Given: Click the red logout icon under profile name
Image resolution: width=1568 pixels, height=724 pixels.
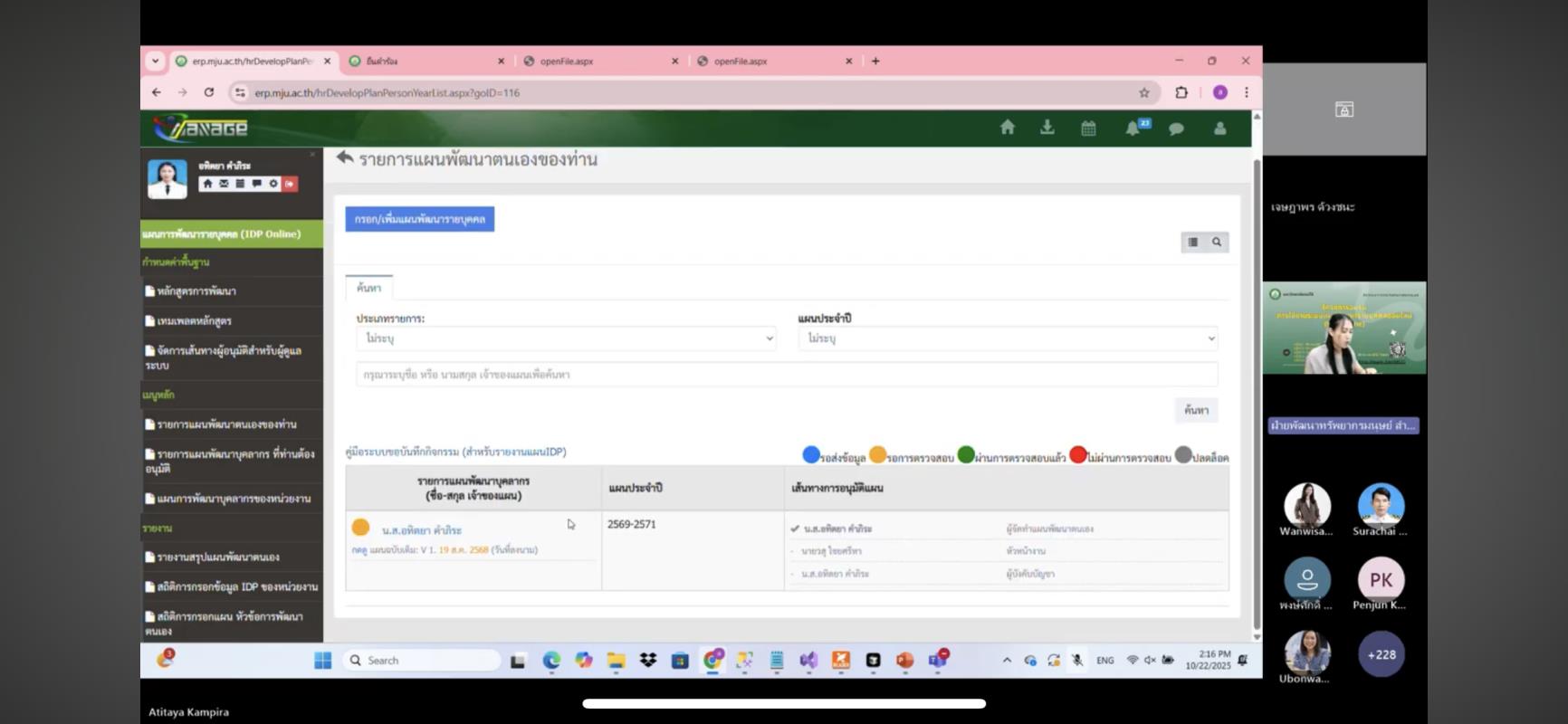Looking at the screenshot, I should click(290, 184).
